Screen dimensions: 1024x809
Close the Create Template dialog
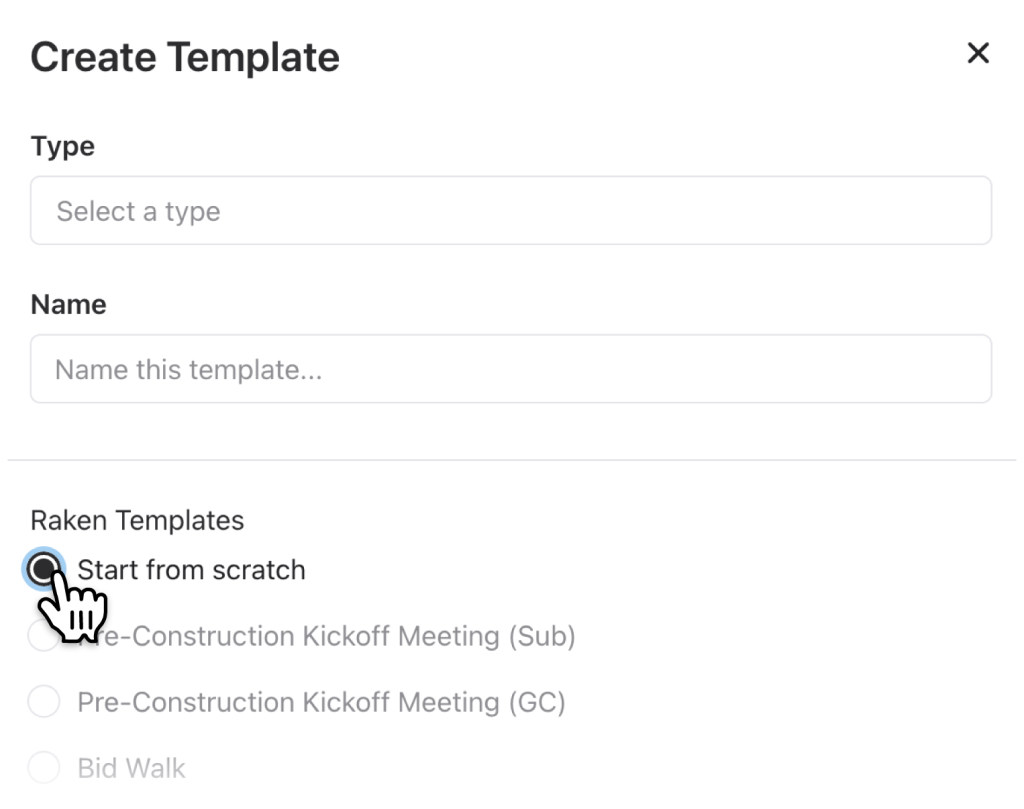point(978,54)
